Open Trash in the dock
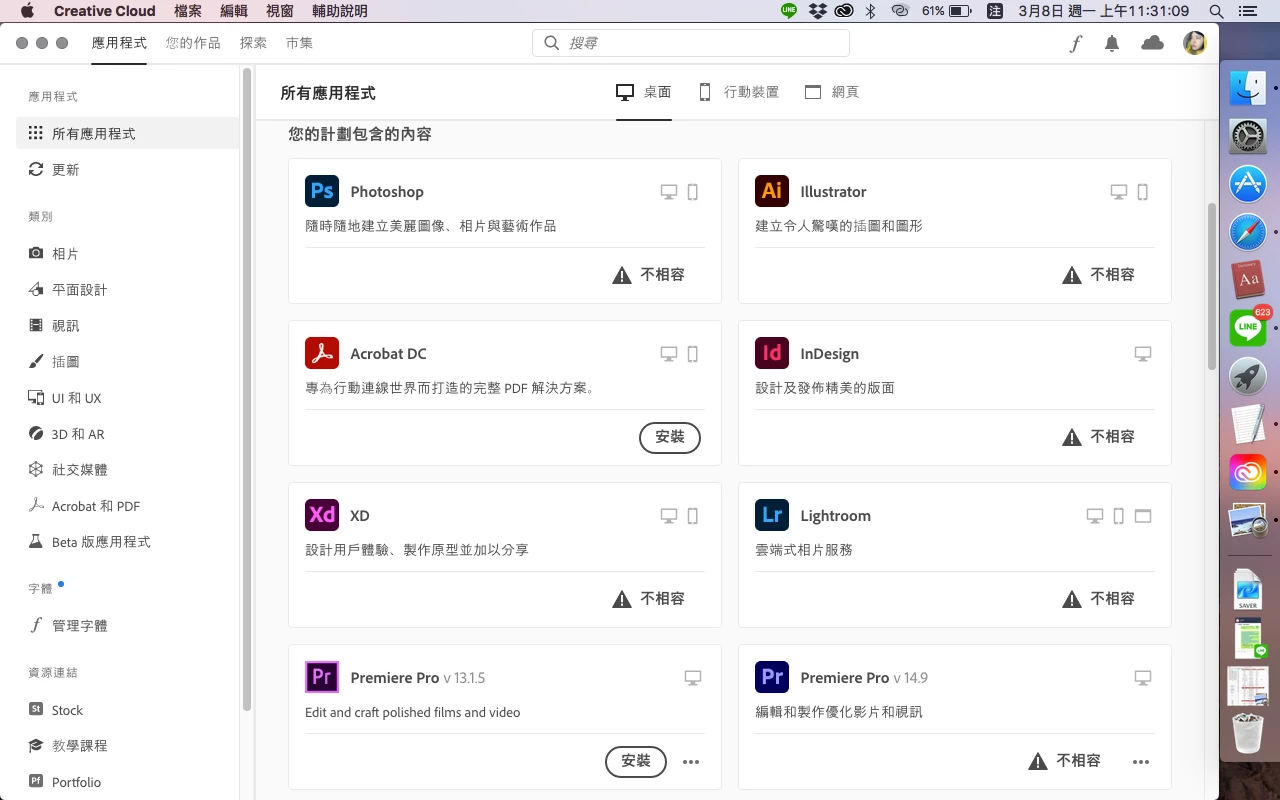 [x=1248, y=734]
